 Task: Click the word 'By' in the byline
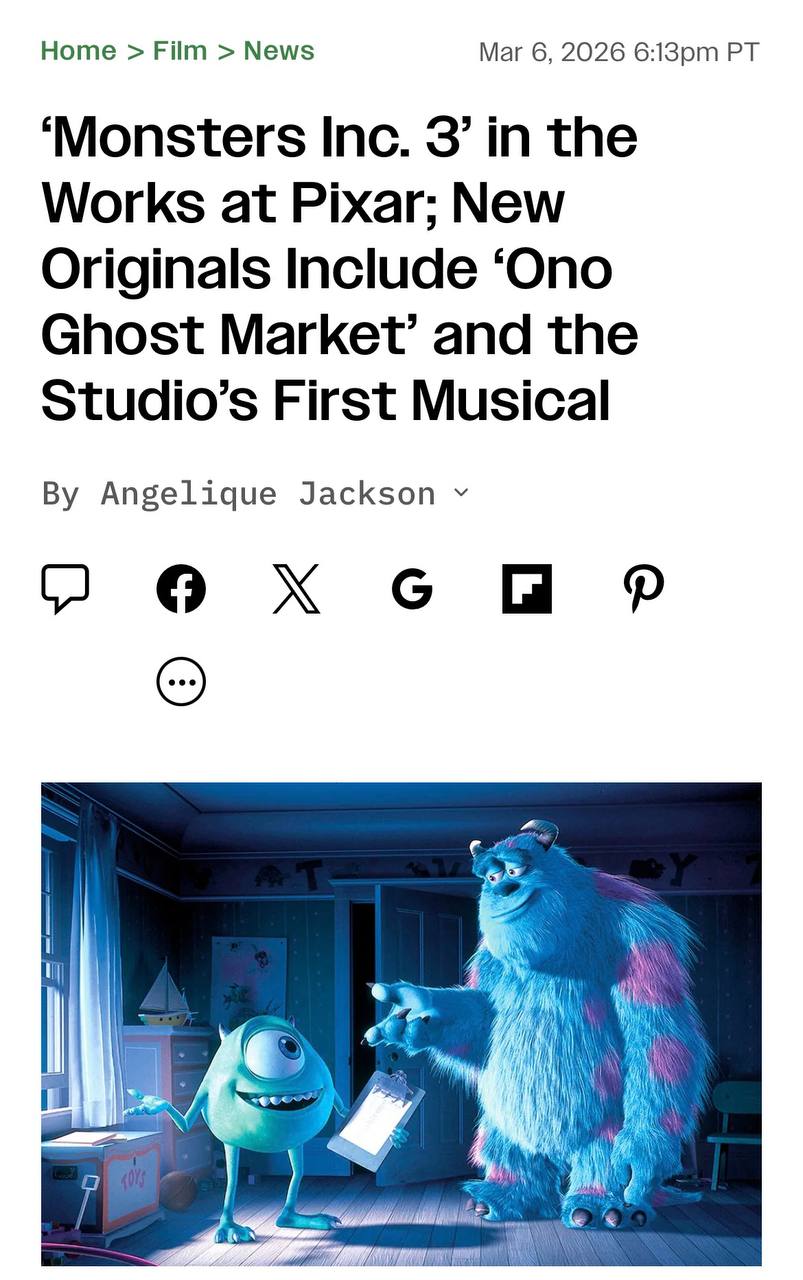point(59,493)
